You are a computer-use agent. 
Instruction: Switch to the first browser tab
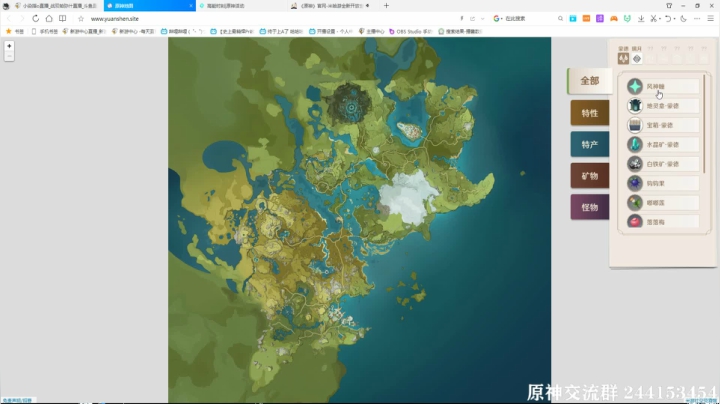tap(56, 6)
